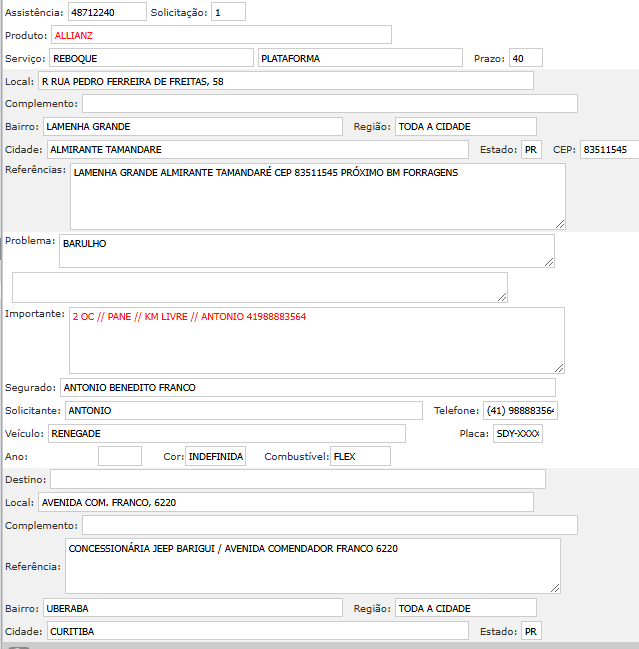Screen dimensions: 639x649
Task: Focus the Veículo field showing RENEGADE
Action: click(x=226, y=433)
